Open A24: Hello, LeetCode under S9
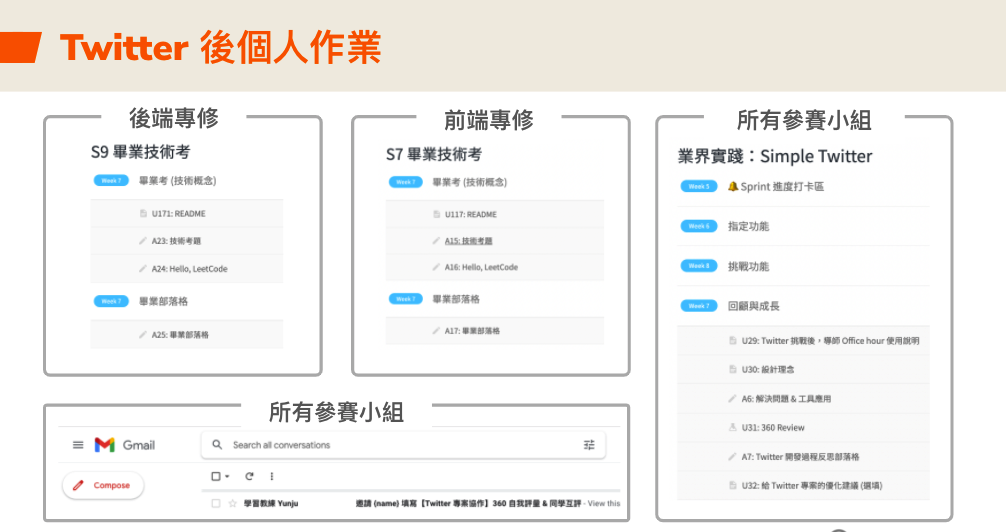The height and width of the screenshot is (532, 1006). [x=189, y=269]
